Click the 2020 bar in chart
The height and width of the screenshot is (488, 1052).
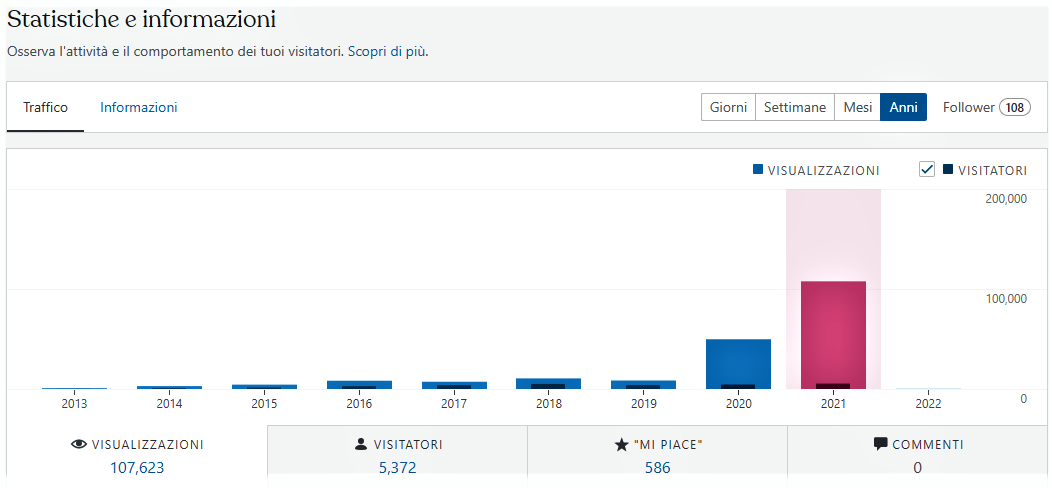tap(738, 364)
